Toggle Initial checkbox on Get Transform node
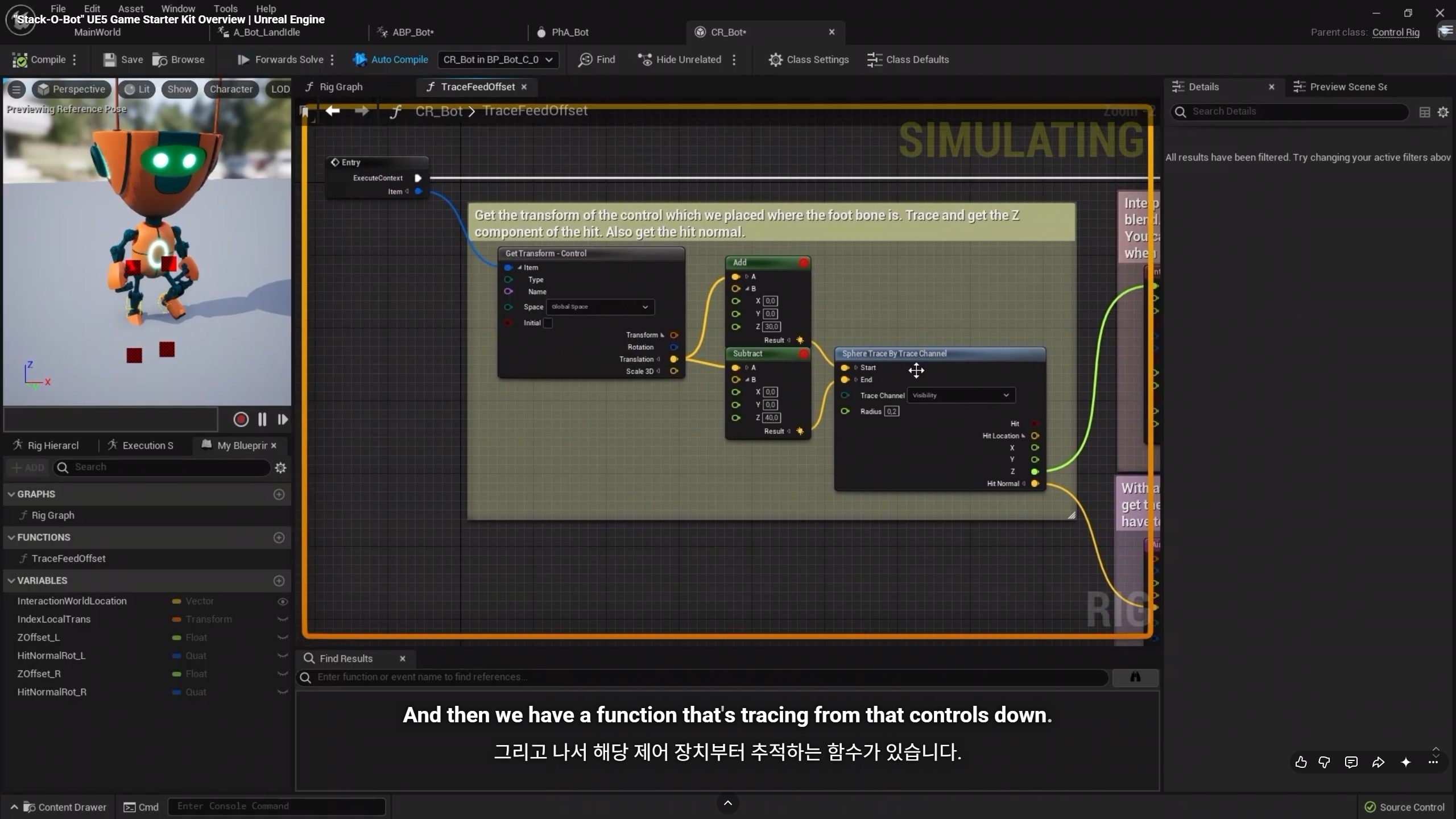 [x=548, y=323]
